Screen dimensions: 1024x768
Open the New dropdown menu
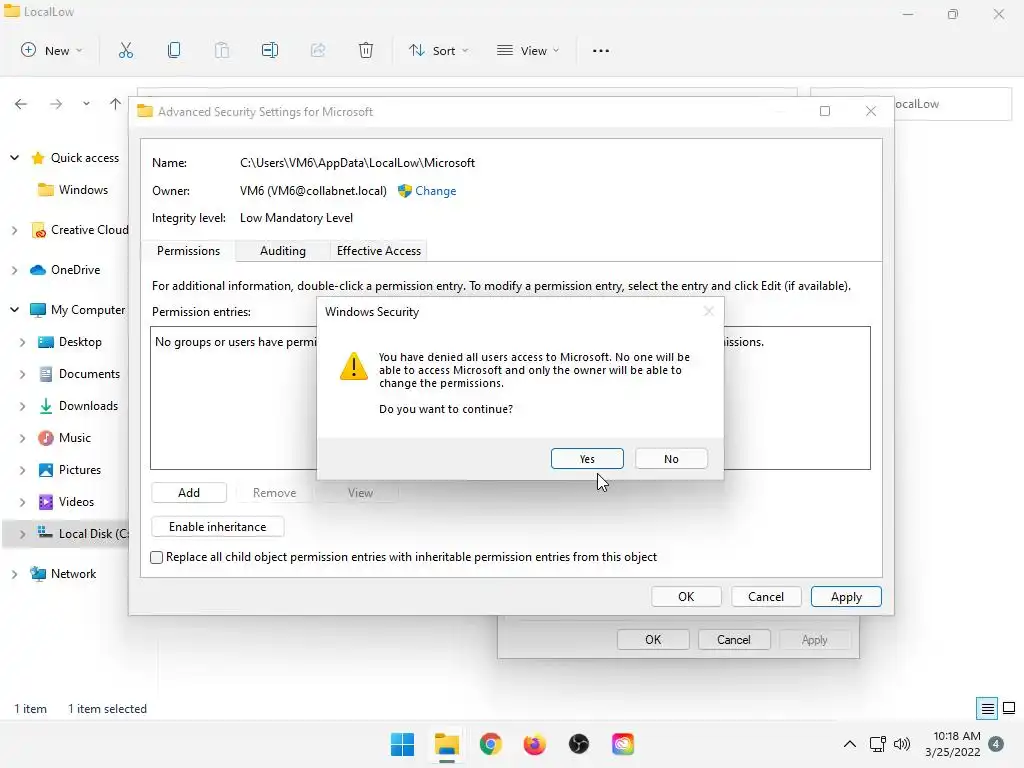[52, 50]
